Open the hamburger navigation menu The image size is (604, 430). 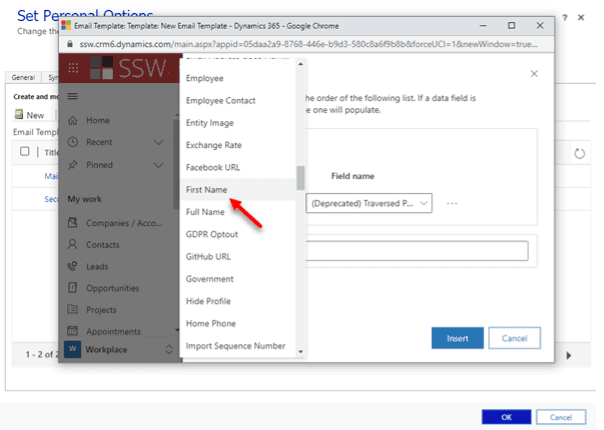[x=73, y=94]
